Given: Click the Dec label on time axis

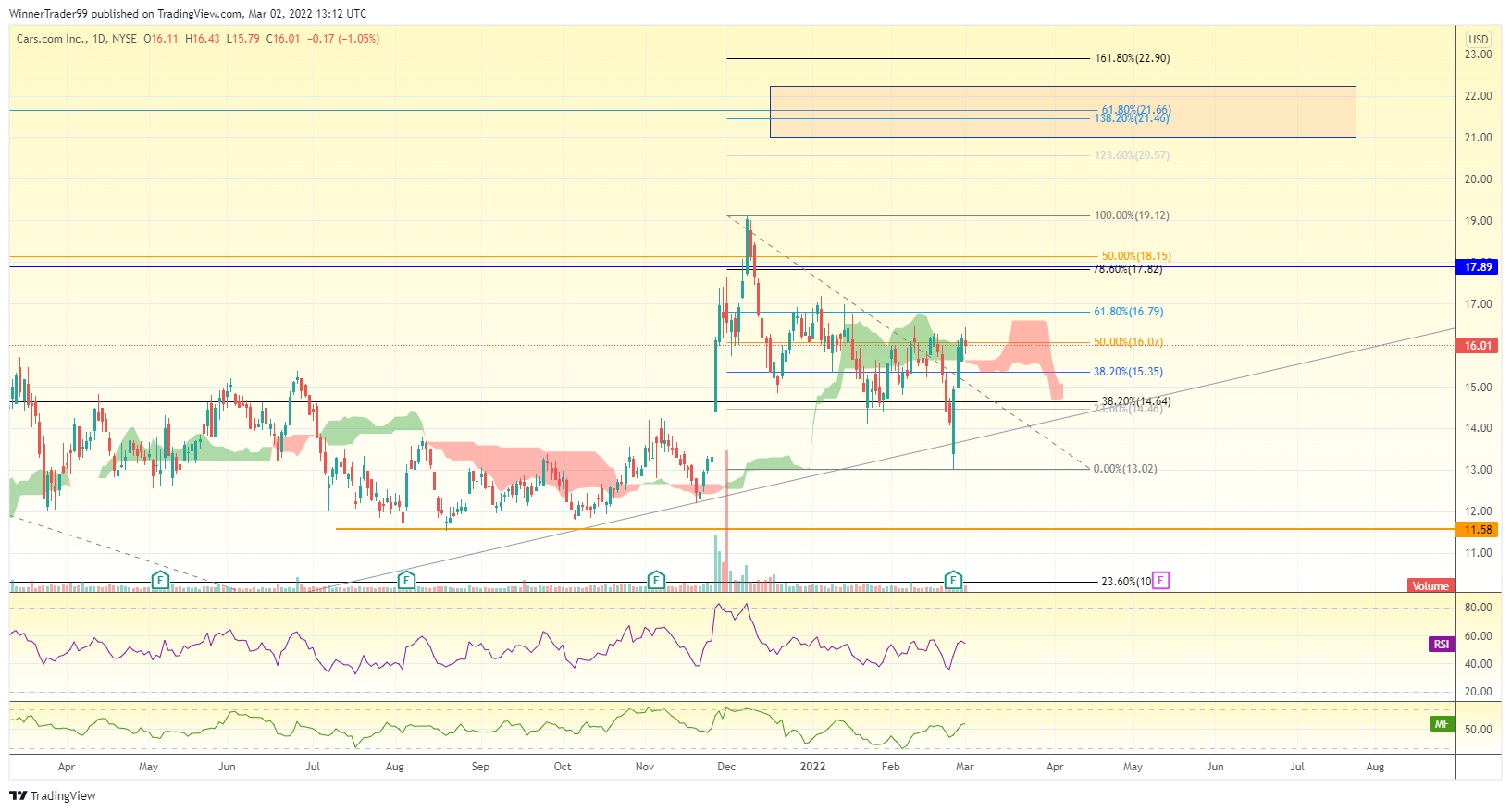Looking at the screenshot, I should [726, 767].
